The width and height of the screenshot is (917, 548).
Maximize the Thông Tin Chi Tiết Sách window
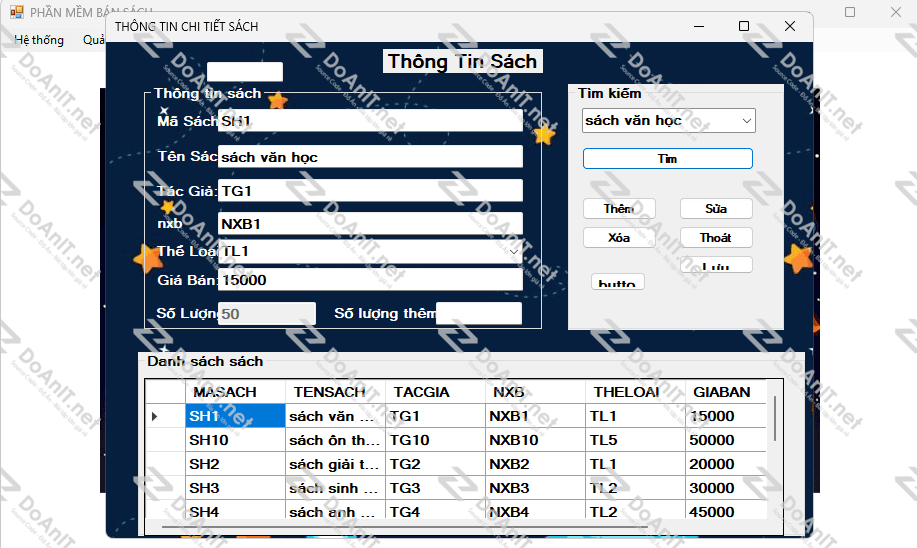[x=744, y=26]
